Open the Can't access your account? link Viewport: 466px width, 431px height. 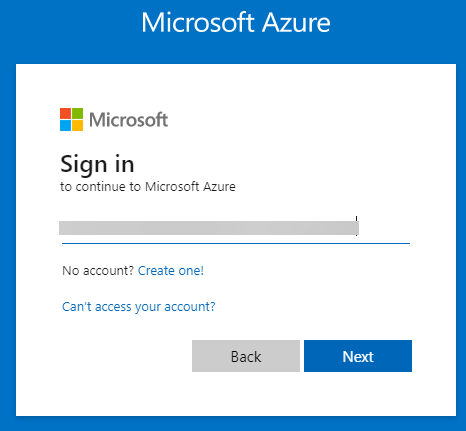click(139, 306)
